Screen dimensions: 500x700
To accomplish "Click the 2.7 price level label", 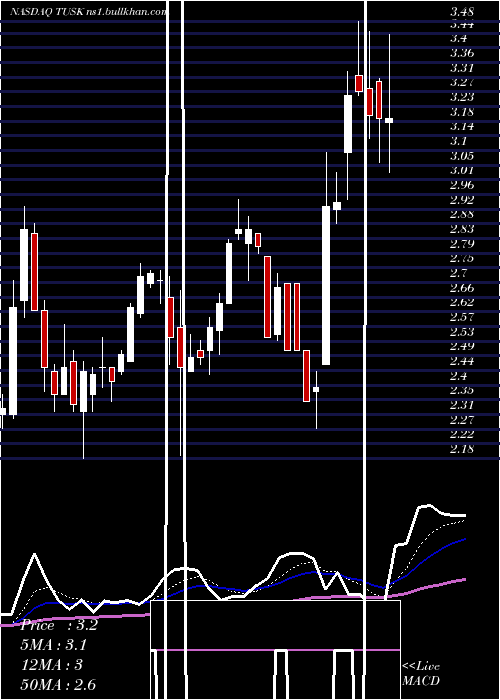I will pos(458,273).
